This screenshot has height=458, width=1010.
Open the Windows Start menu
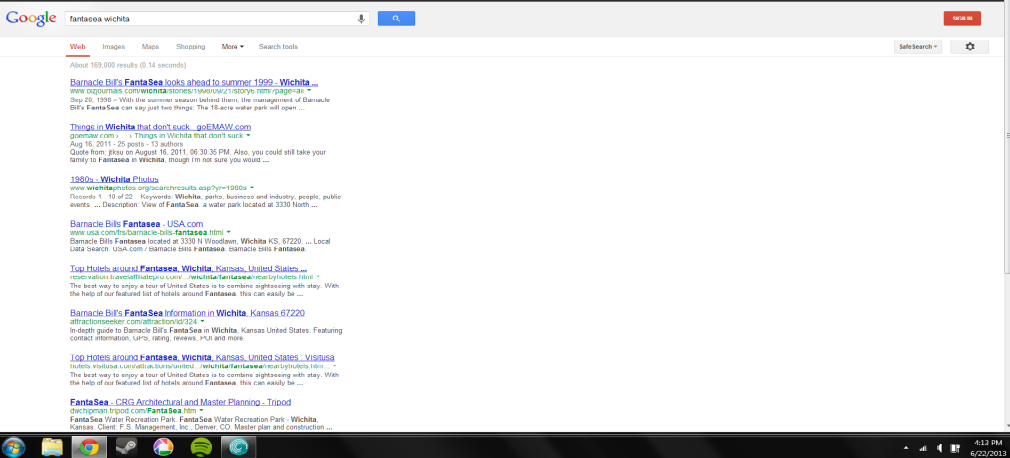click(14, 446)
